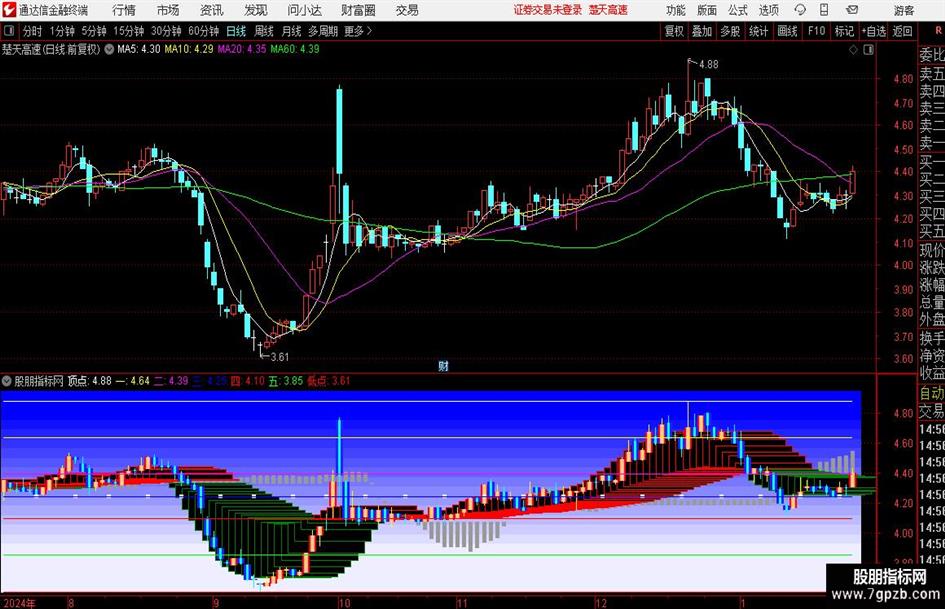Select the 日线 period tab

coord(236,31)
